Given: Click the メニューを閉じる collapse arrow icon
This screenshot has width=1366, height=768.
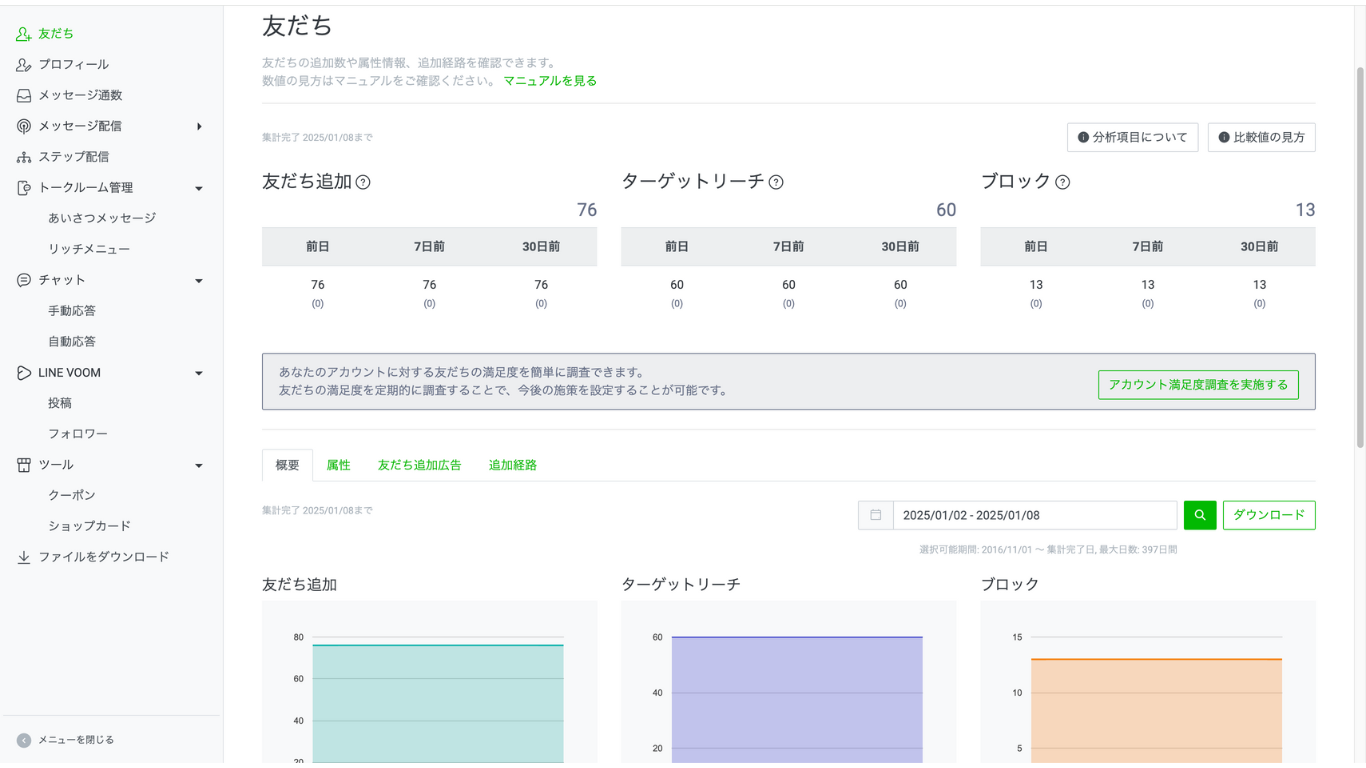Looking at the screenshot, I should click(x=24, y=740).
